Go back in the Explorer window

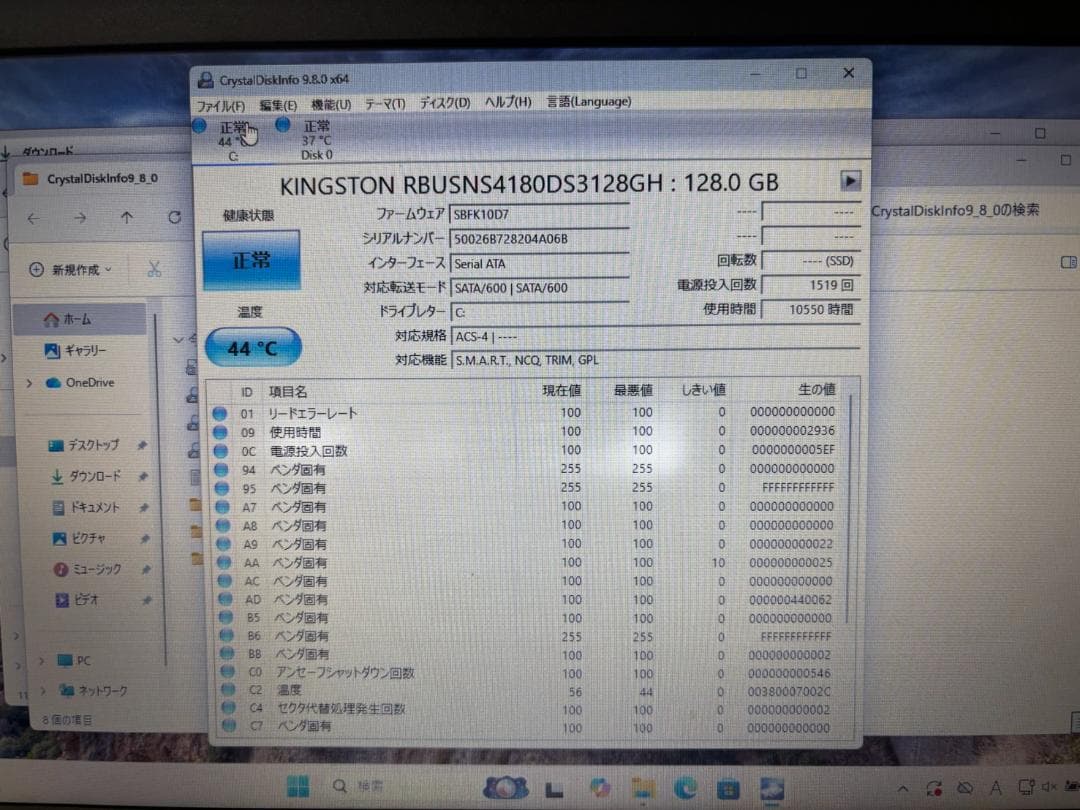coord(34,218)
